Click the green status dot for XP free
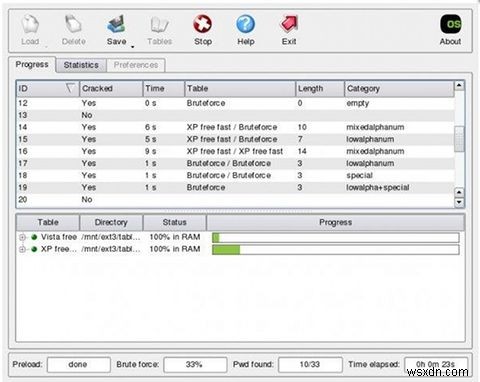The image size is (480, 382). tap(34, 249)
